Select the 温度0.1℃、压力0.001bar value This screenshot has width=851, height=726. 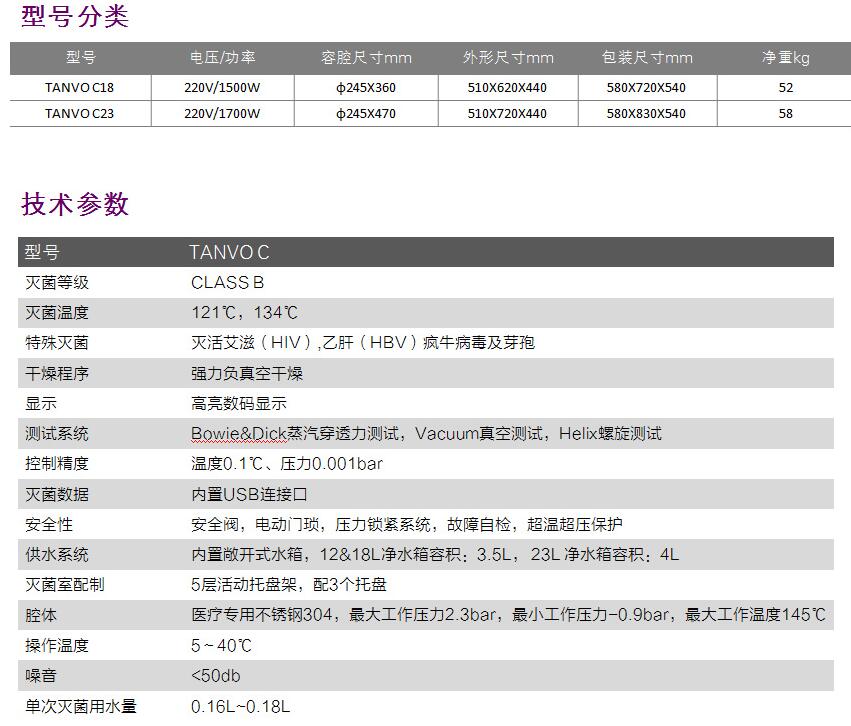(287, 464)
